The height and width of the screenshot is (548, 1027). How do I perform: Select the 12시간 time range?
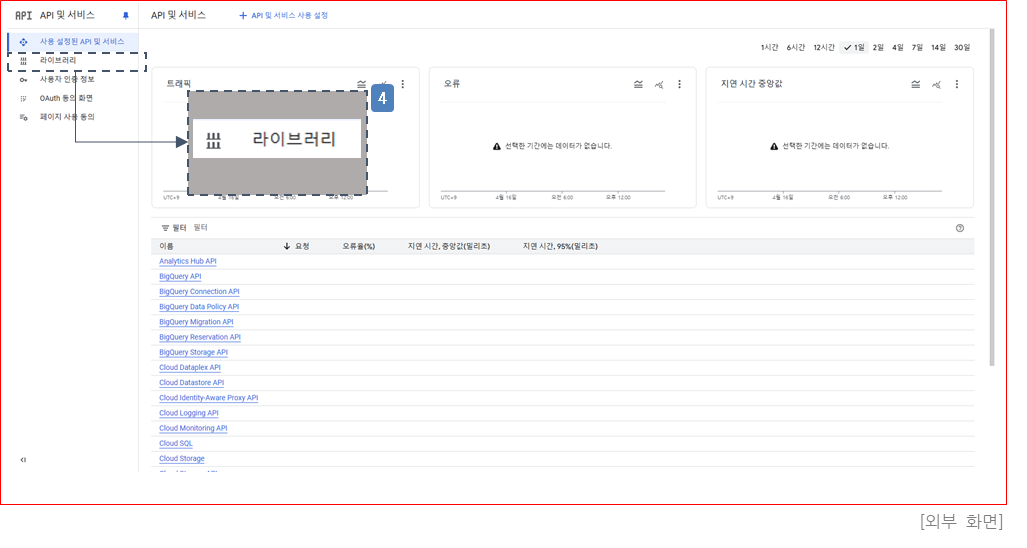click(x=823, y=47)
